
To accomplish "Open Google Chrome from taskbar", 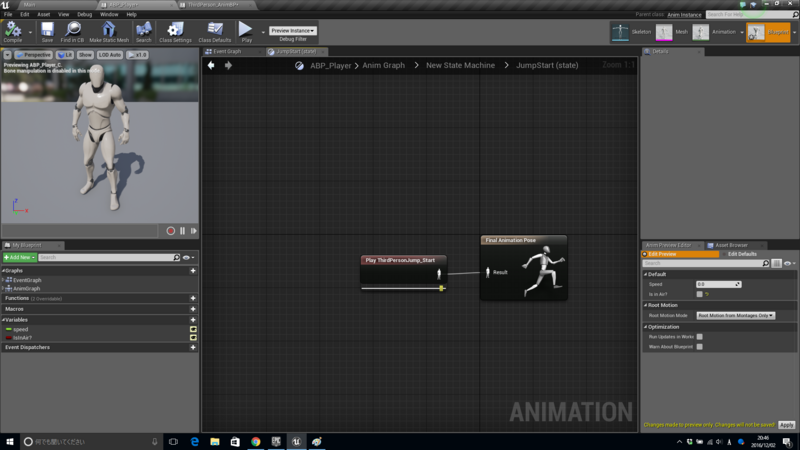I will (x=255, y=442).
